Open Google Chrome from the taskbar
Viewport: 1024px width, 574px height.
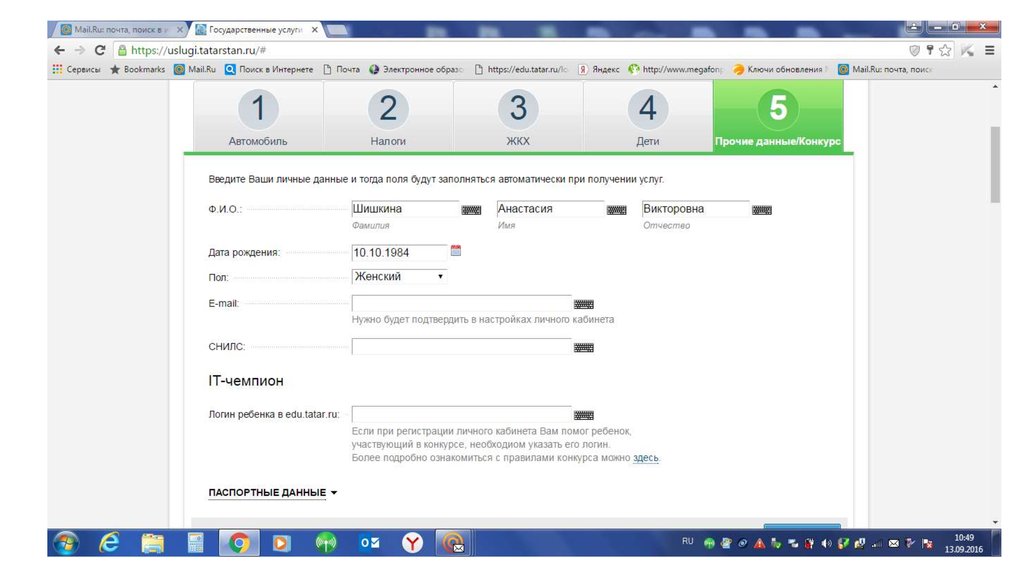click(239, 543)
